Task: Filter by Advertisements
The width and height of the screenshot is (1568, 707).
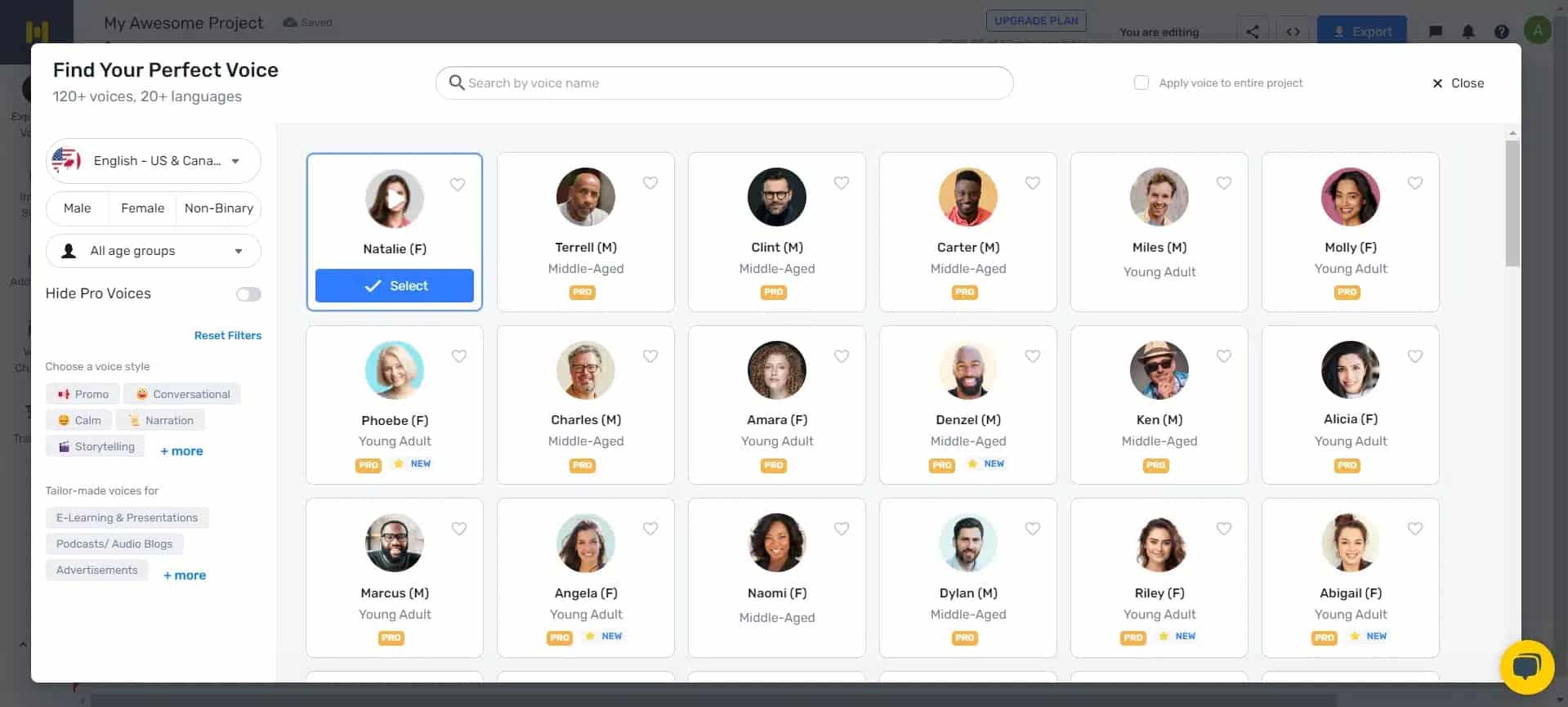Action: click(97, 570)
